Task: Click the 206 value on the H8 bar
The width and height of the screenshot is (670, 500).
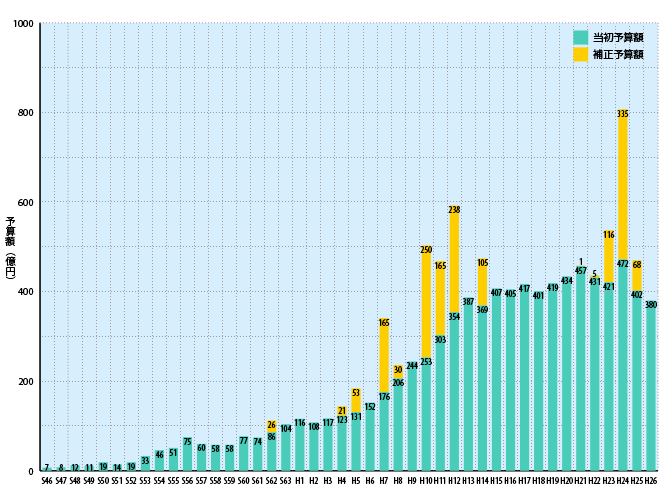Action: click(x=398, y=382)
